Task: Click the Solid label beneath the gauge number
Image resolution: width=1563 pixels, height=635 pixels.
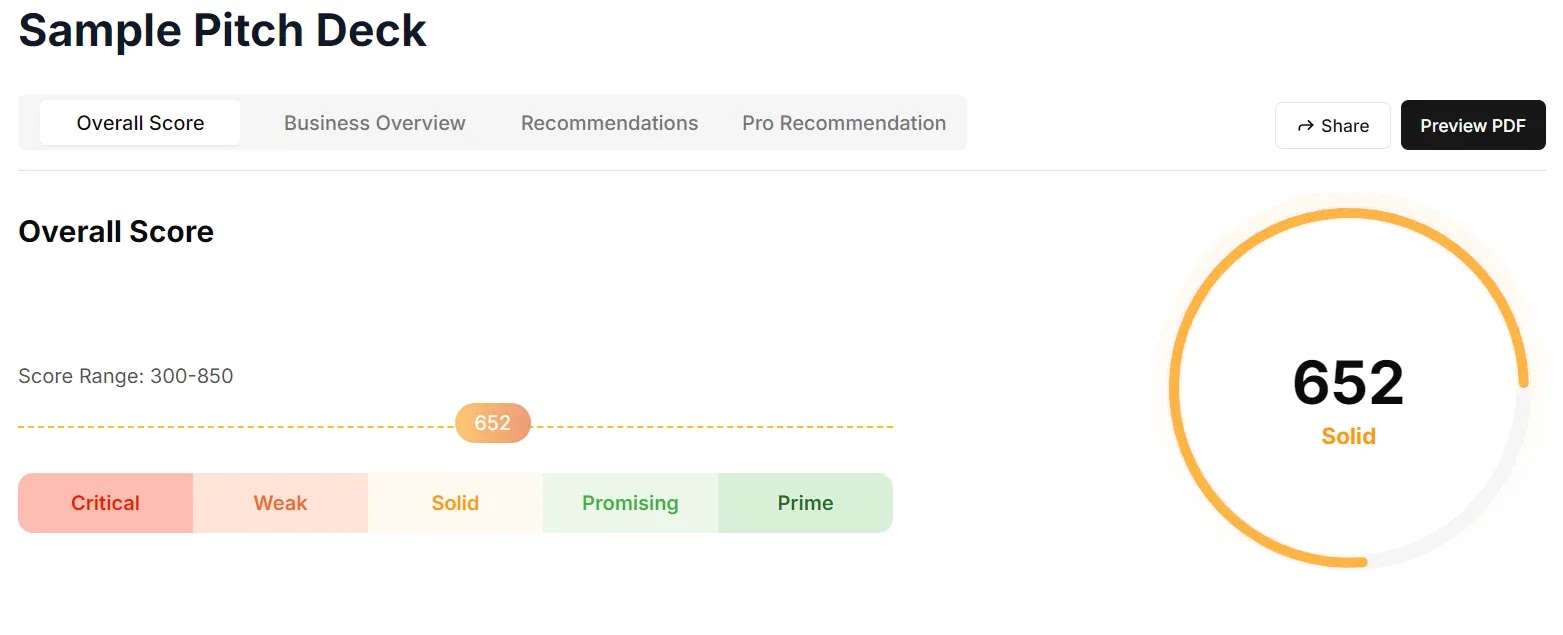Action: [1348, 436]
